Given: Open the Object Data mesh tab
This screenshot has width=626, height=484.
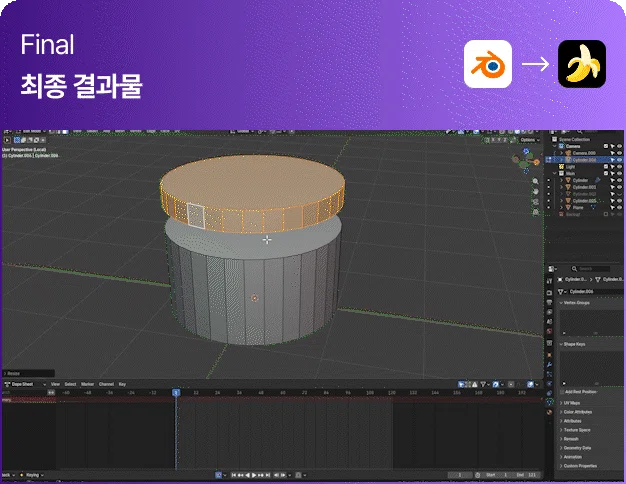Looking at the screenshot, I should pyautogui.click(x=549, y=402).
